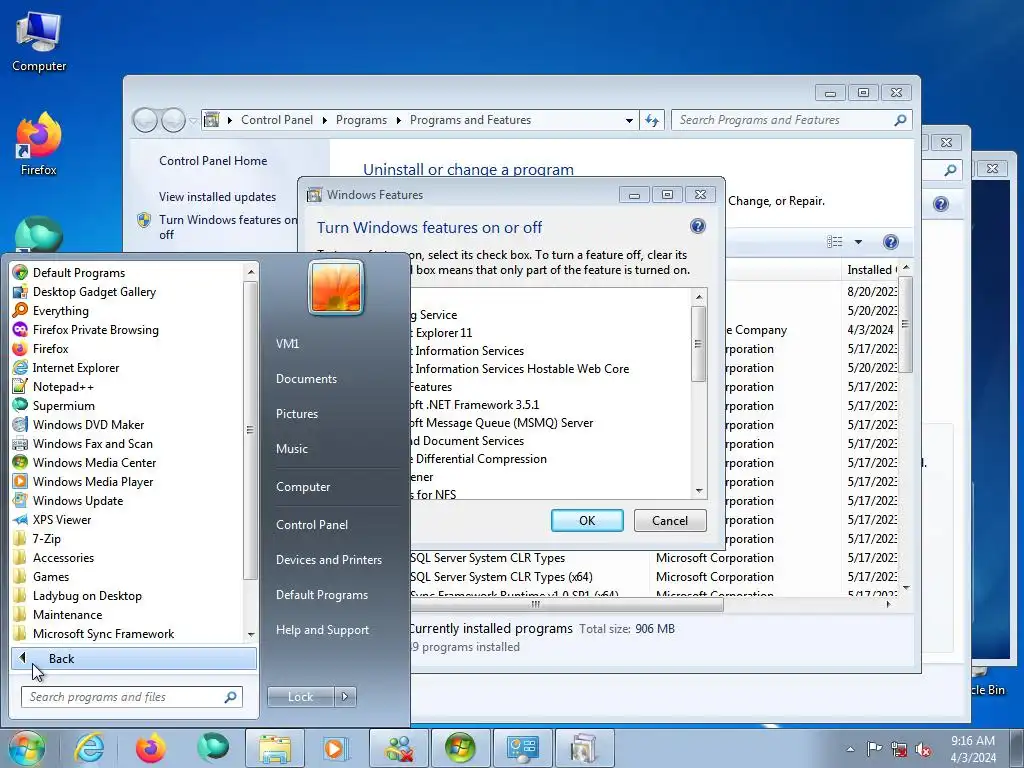
Task: Expand the Games folder
Action: [x=41, y=576]
